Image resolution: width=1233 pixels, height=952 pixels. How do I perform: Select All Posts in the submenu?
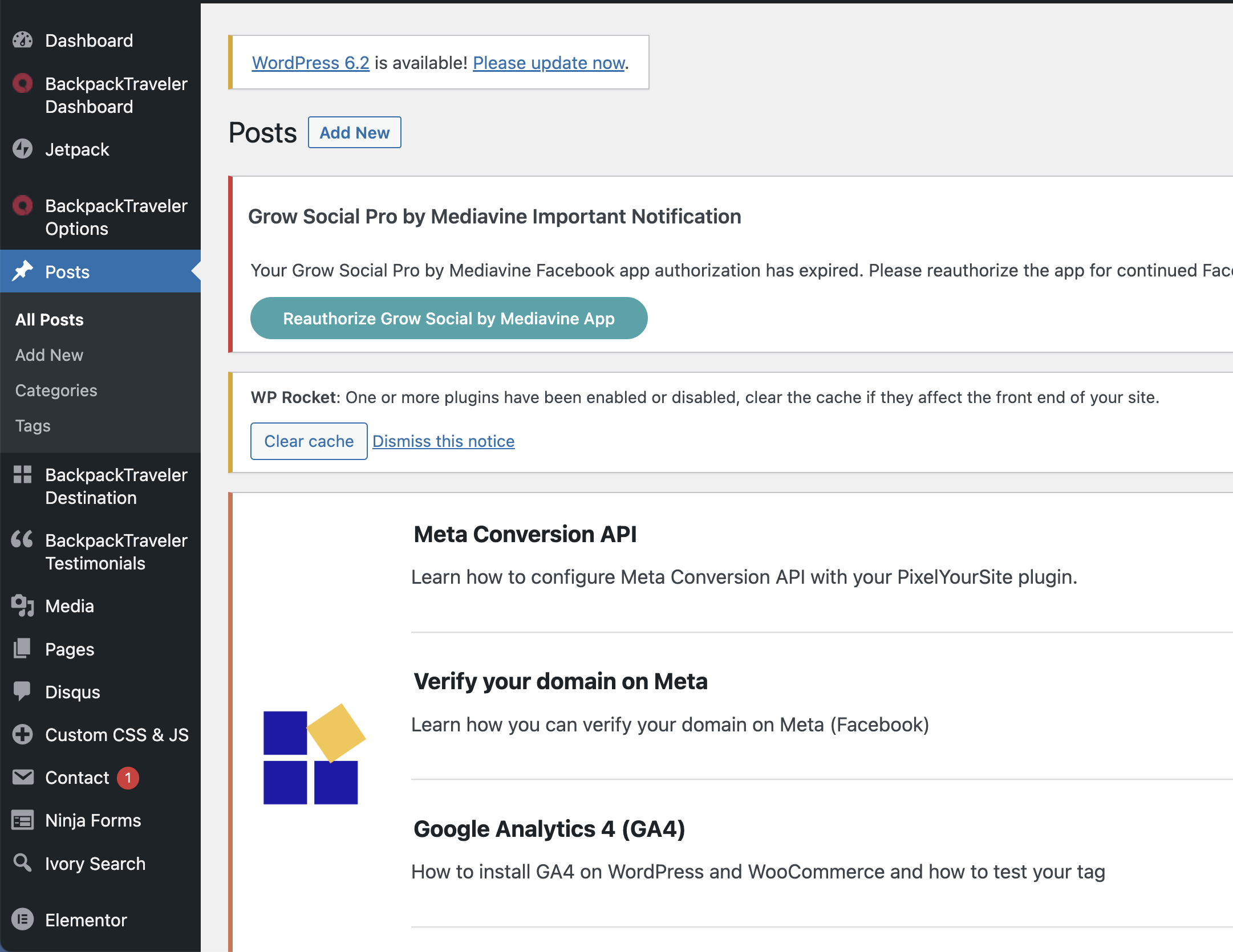tap(50, 320)
